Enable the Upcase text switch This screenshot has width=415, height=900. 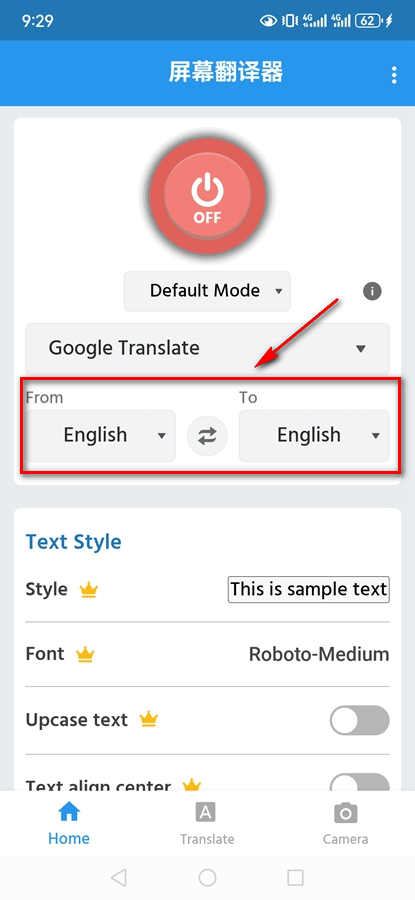359,720
